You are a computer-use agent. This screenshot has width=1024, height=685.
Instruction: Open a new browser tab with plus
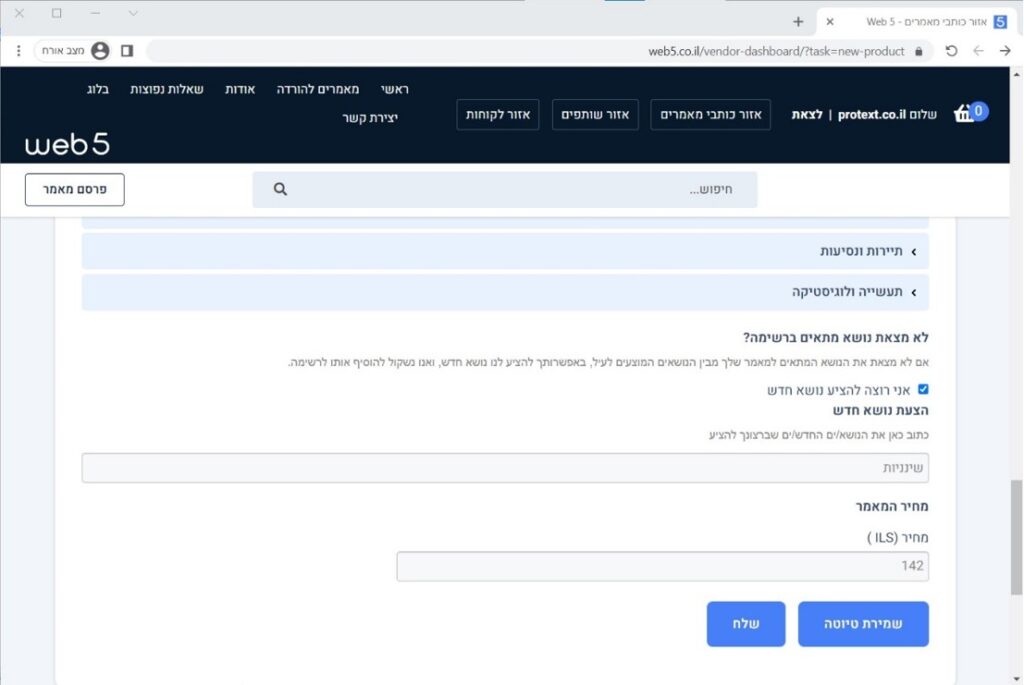pyautogui.click(x=798, y=21)
